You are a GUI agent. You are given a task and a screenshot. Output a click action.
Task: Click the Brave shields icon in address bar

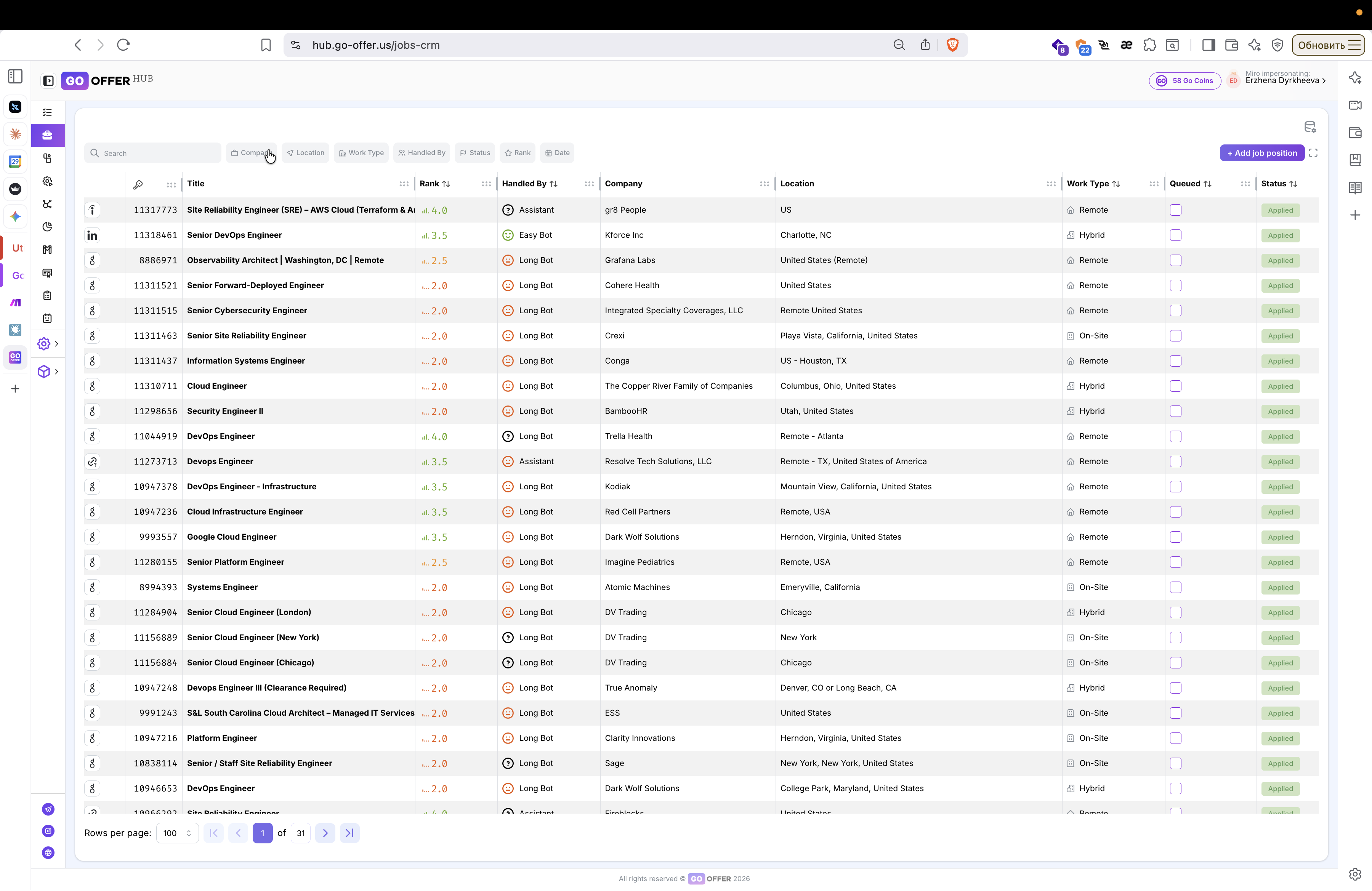coord(952,45)
